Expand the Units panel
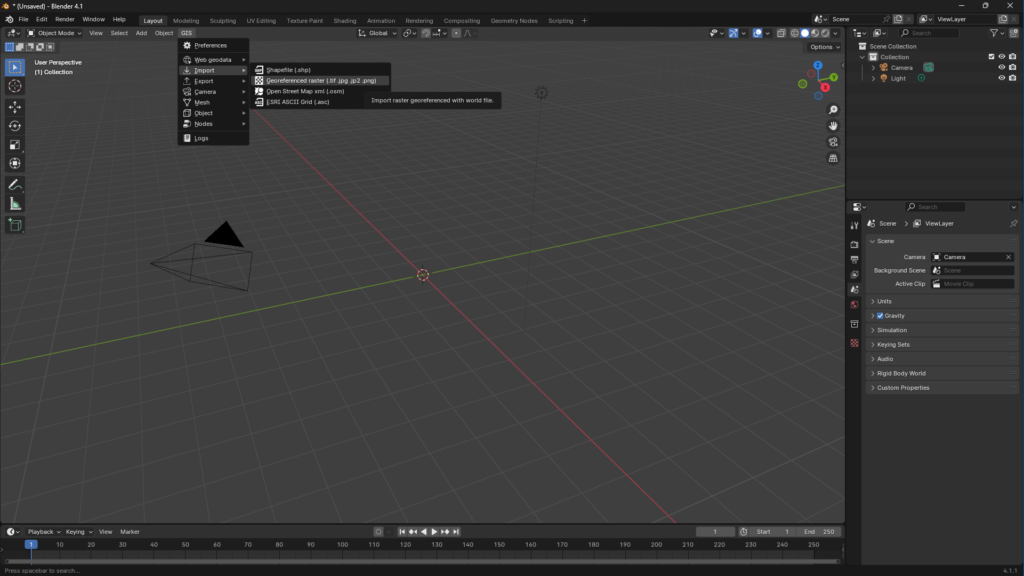 tap(884, 301)
